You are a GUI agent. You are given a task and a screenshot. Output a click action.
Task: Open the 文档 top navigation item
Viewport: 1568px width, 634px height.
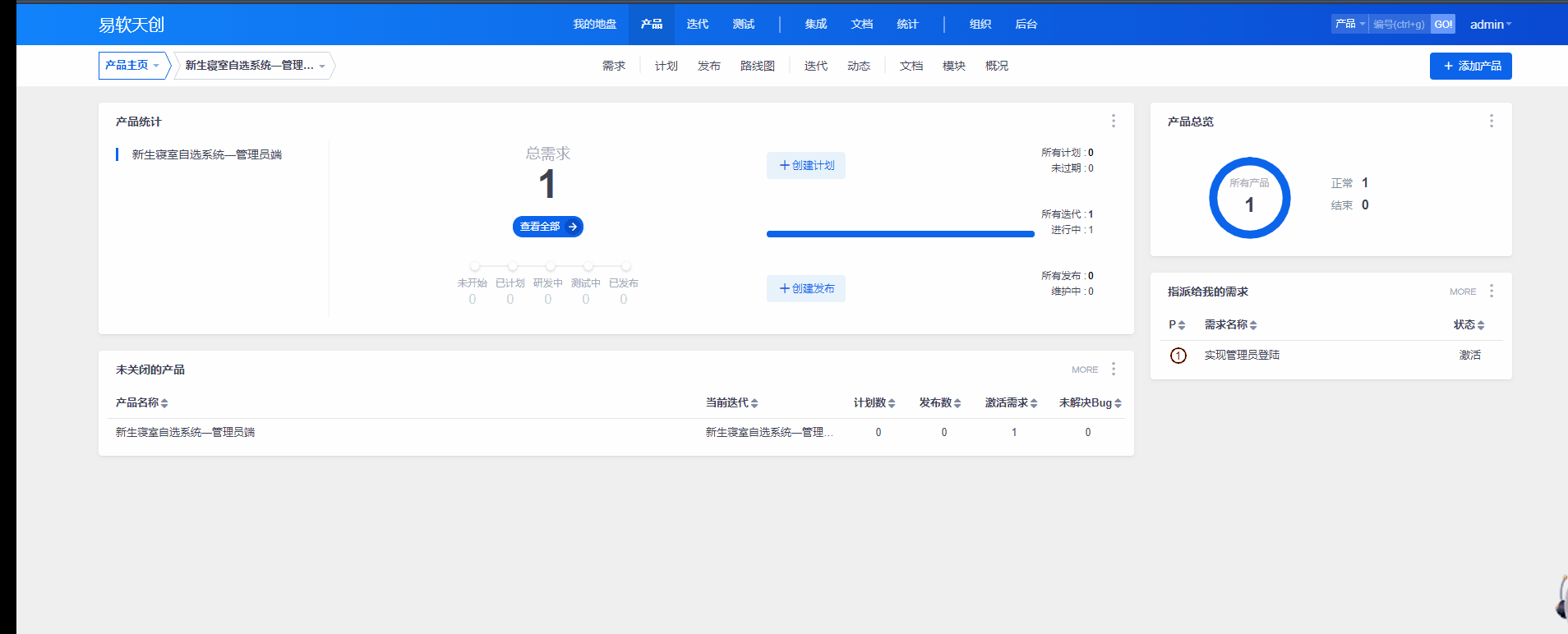(862, 25)
